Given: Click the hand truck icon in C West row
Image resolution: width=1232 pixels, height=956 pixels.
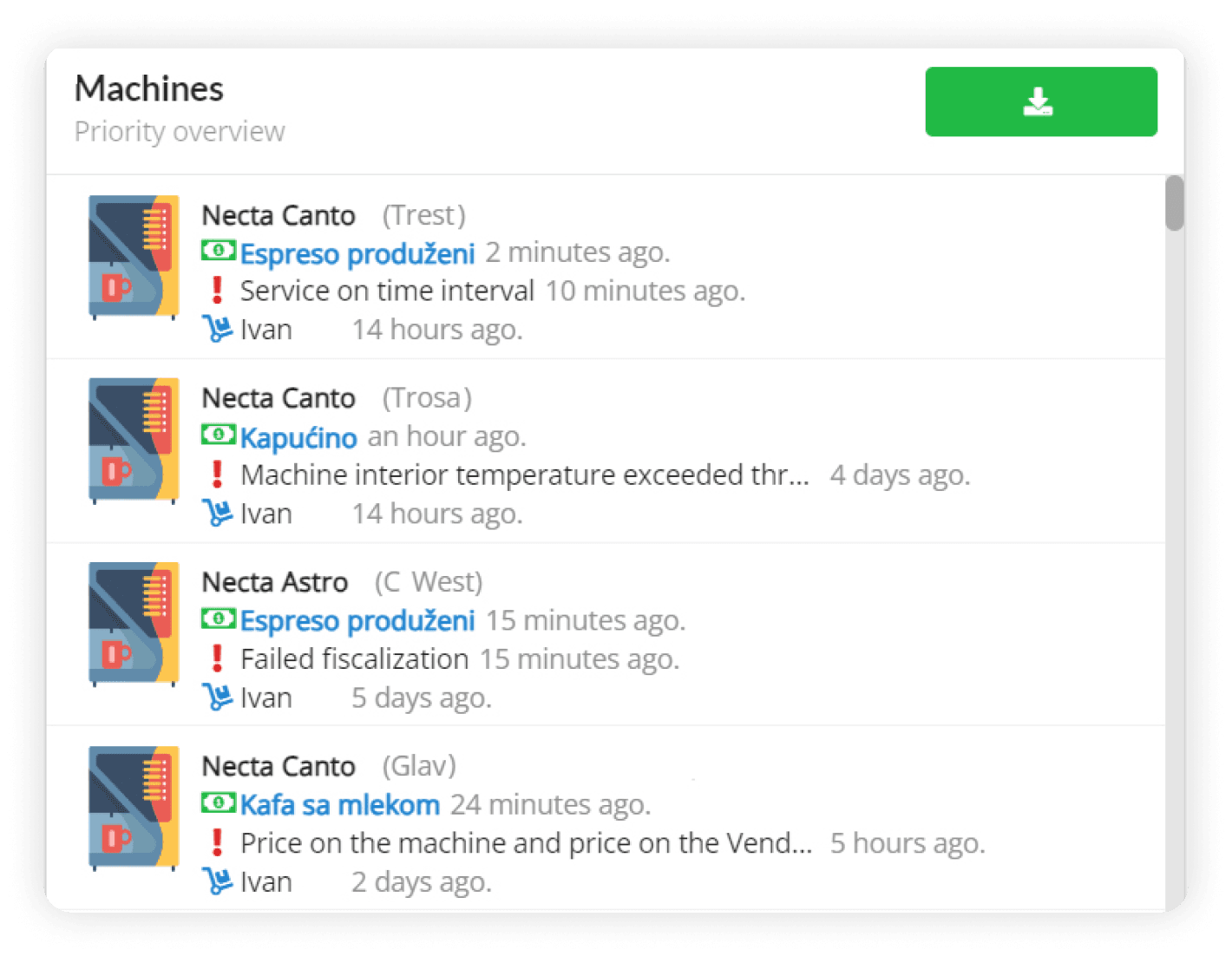Looking at the screenshot, I should point(218,697).
